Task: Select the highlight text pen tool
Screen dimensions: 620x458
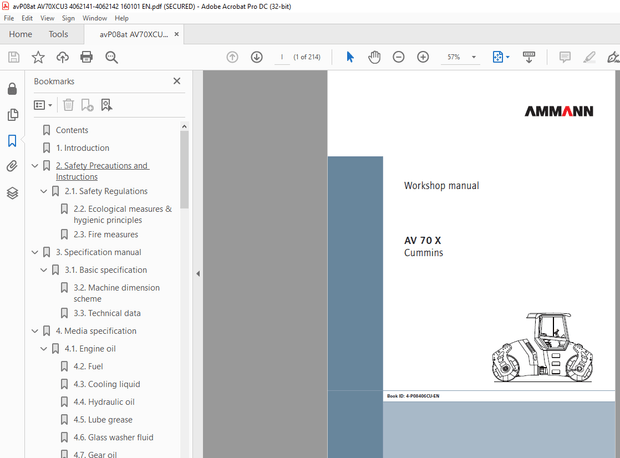Action: coord(589,57)
